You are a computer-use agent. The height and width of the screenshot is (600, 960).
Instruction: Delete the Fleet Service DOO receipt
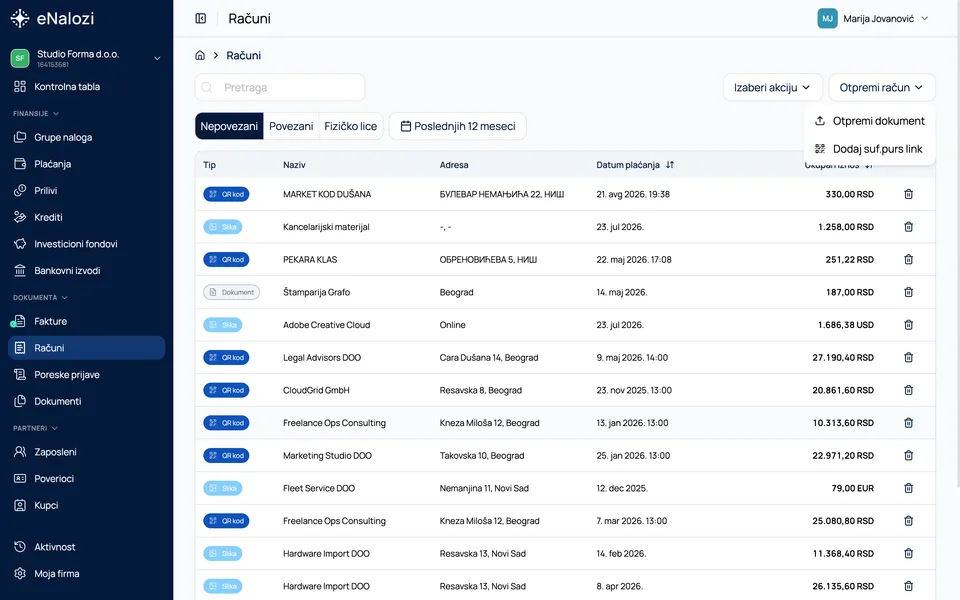point(909,488)
